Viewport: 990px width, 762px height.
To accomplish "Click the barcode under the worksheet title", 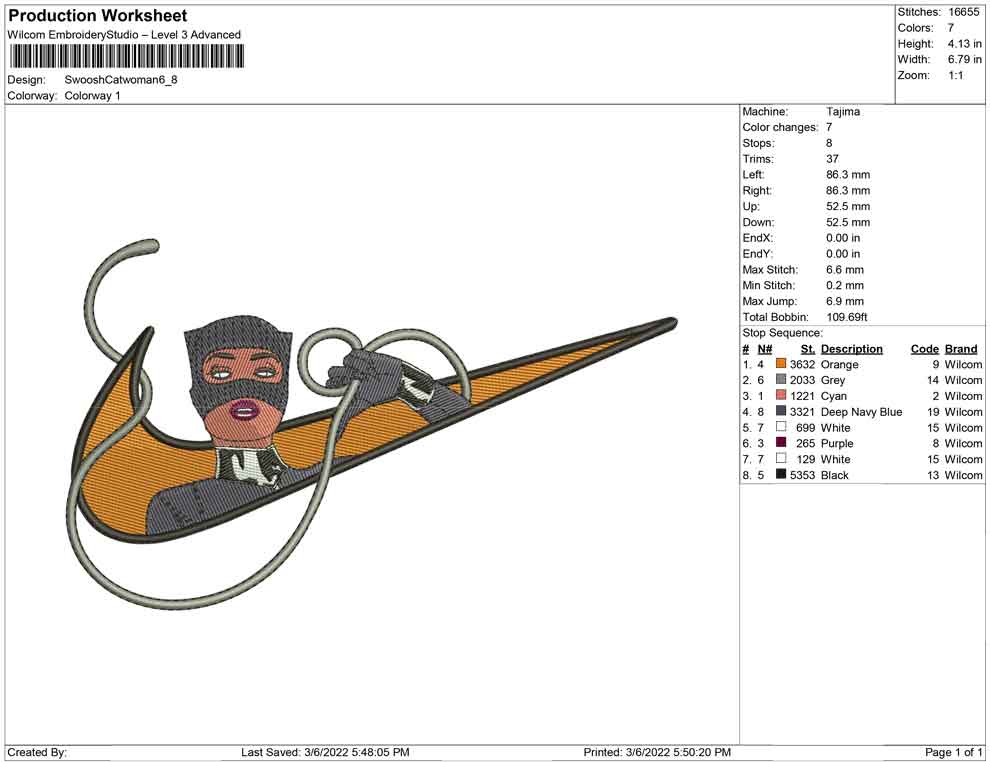I will [126, 57].
